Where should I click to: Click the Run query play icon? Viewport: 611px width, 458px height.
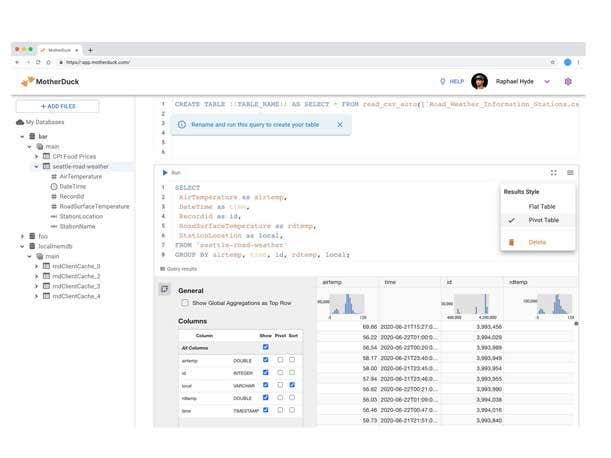tap(165, 173)
